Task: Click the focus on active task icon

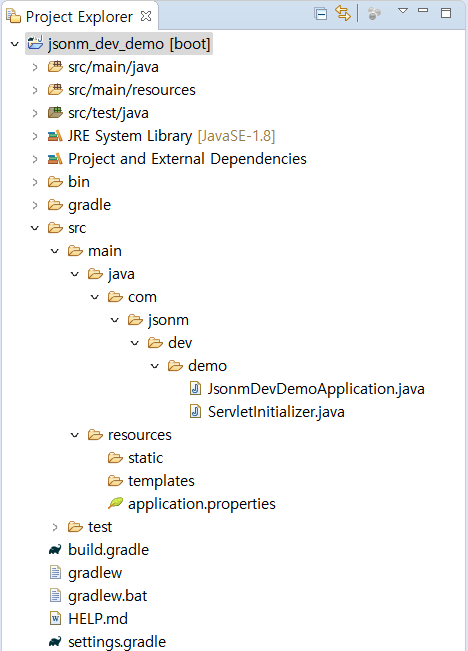Action: (374, 14)
